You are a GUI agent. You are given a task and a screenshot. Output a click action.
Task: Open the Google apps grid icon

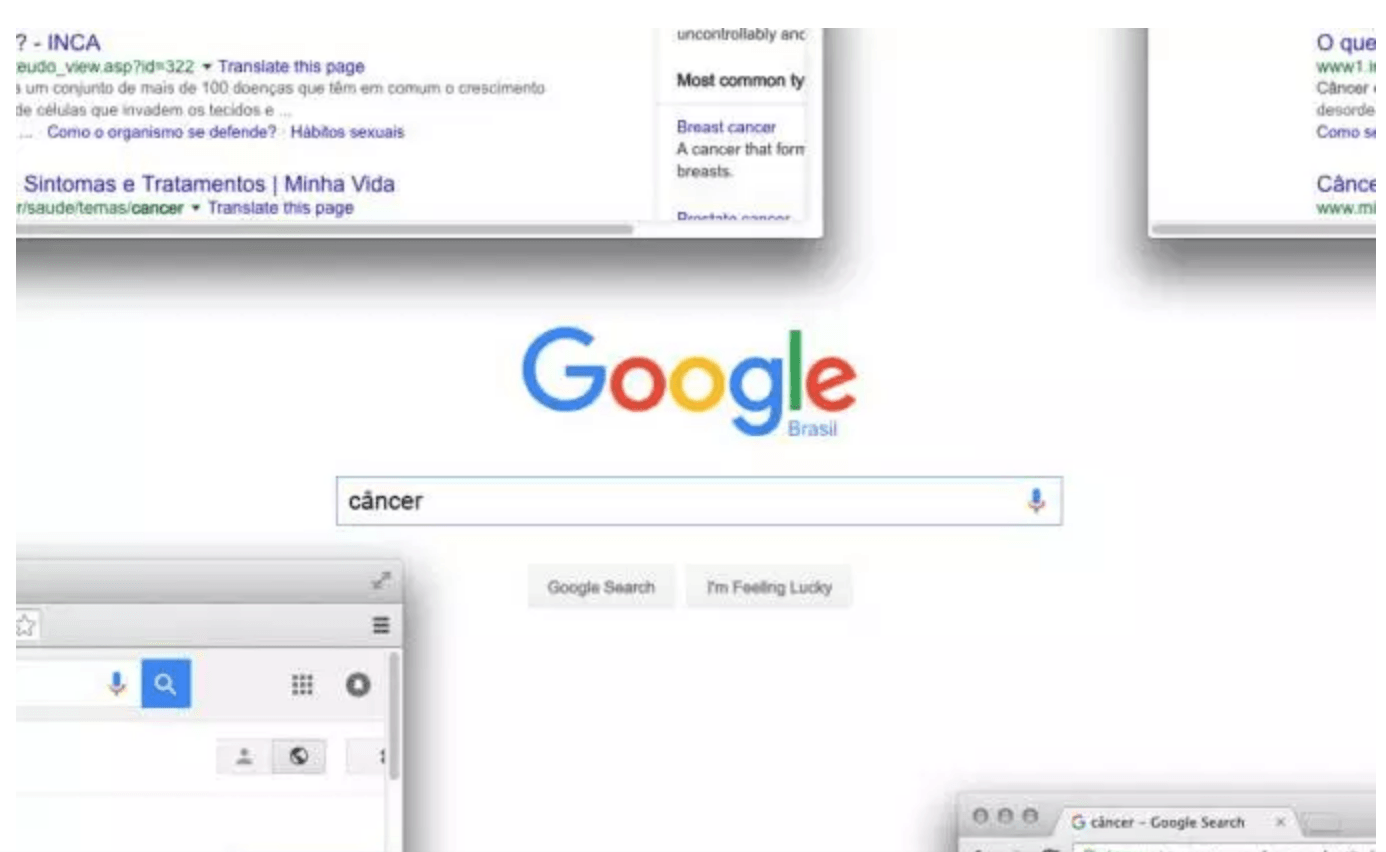point(302,685)
